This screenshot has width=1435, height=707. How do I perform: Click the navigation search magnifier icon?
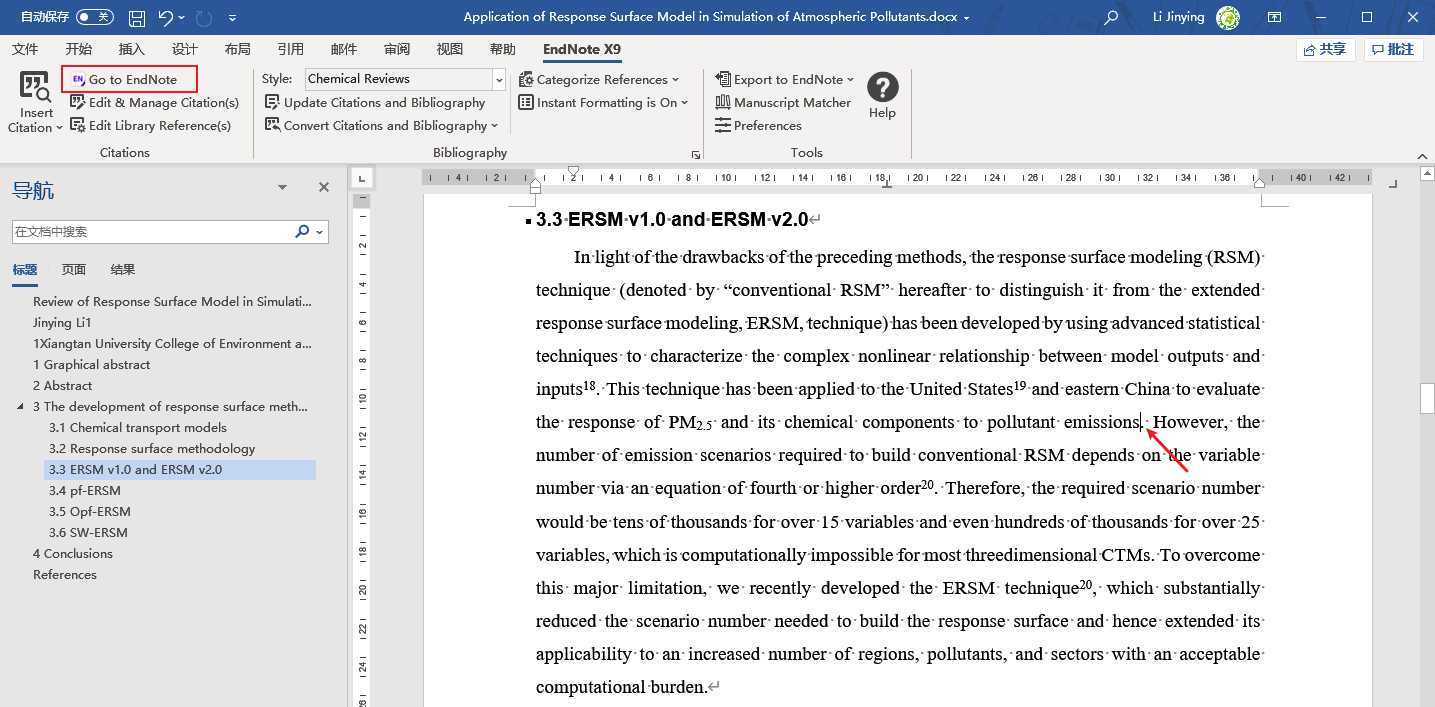(x=302, y=231)
